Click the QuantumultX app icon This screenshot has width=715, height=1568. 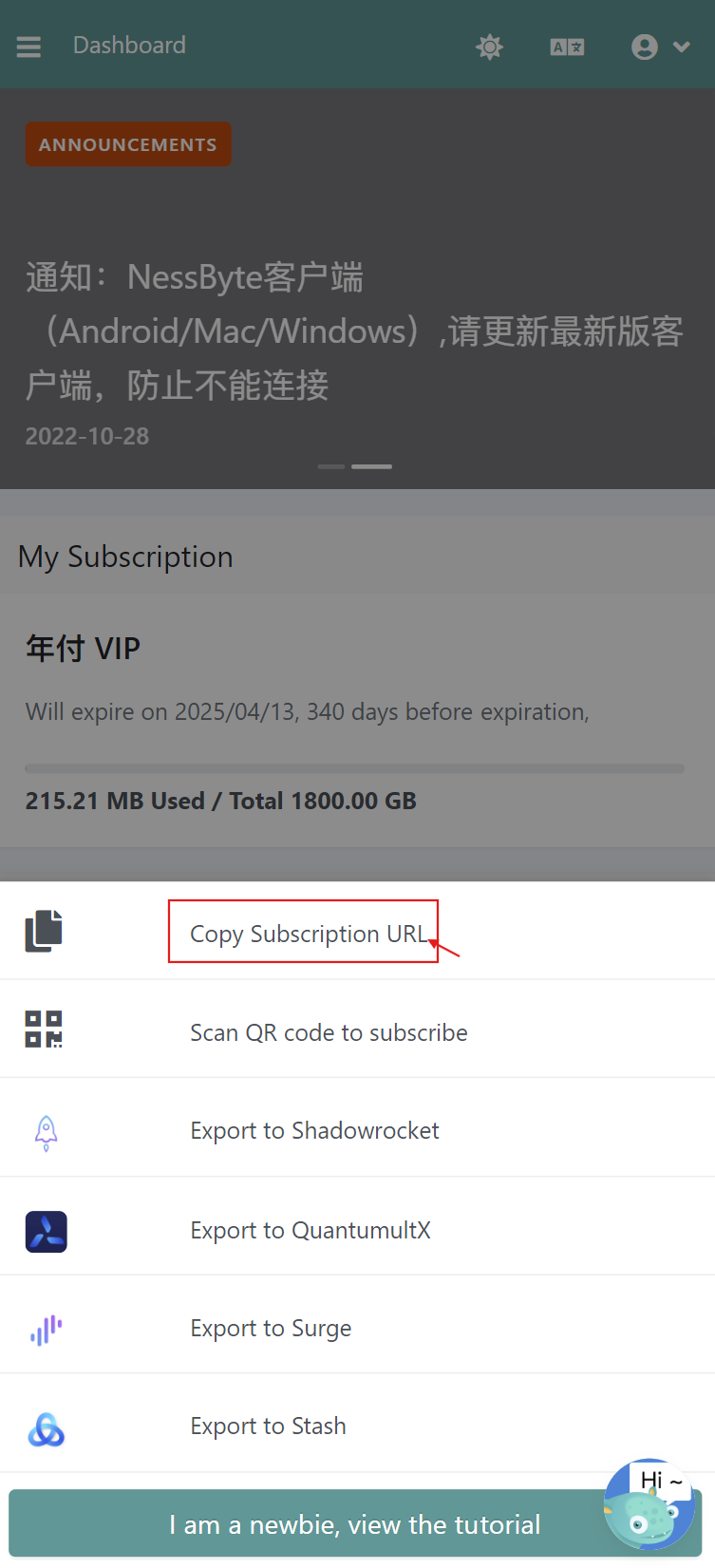pyautogui.click(x=46, y=1231)
